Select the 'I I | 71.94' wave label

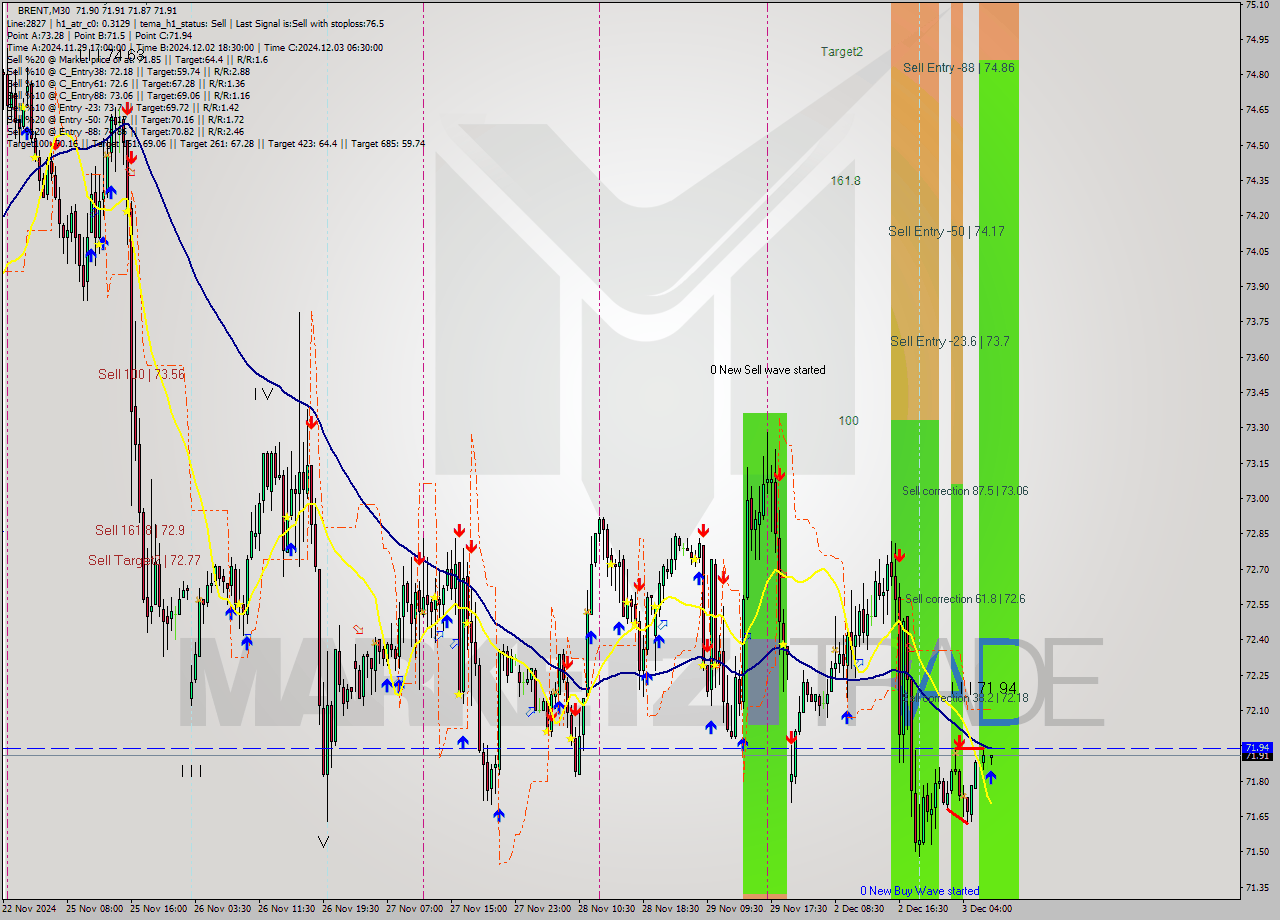[986, 688]
